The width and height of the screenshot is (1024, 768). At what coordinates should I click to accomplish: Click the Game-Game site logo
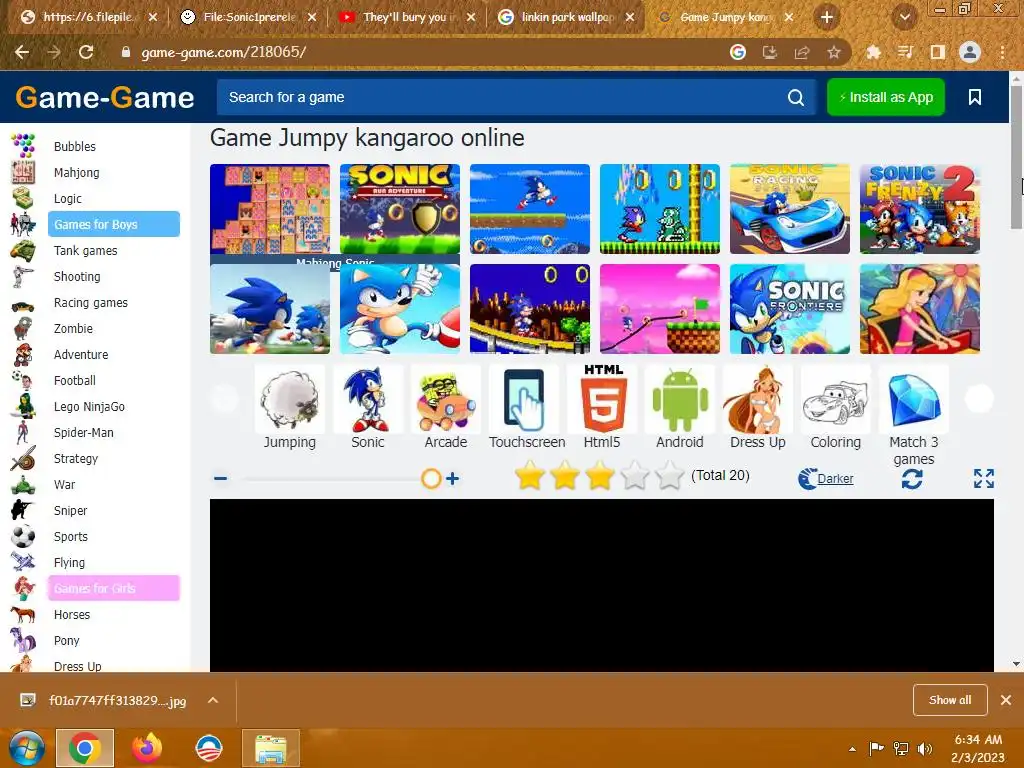[104, 97]
